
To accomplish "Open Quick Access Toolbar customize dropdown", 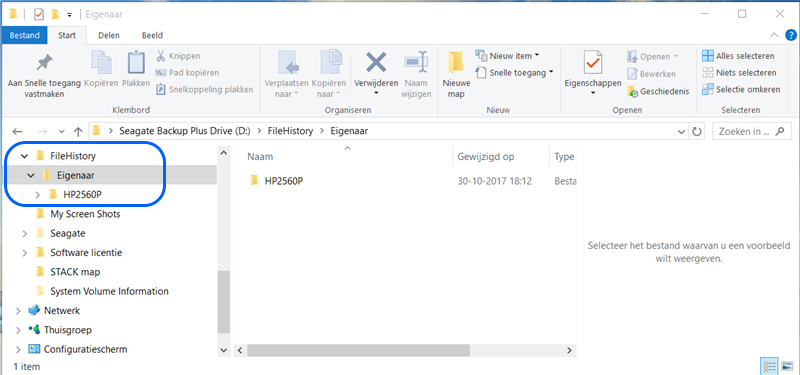I will 70,14.
